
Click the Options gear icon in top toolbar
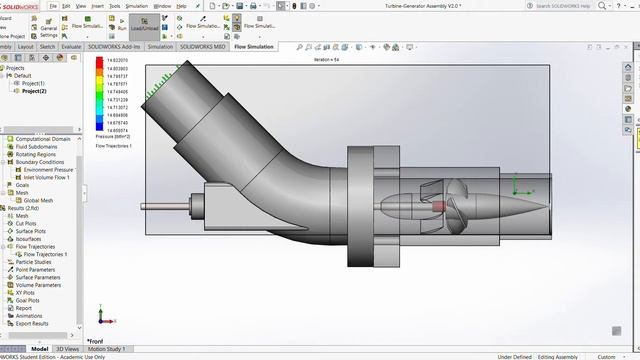click(x=312, y=6)
